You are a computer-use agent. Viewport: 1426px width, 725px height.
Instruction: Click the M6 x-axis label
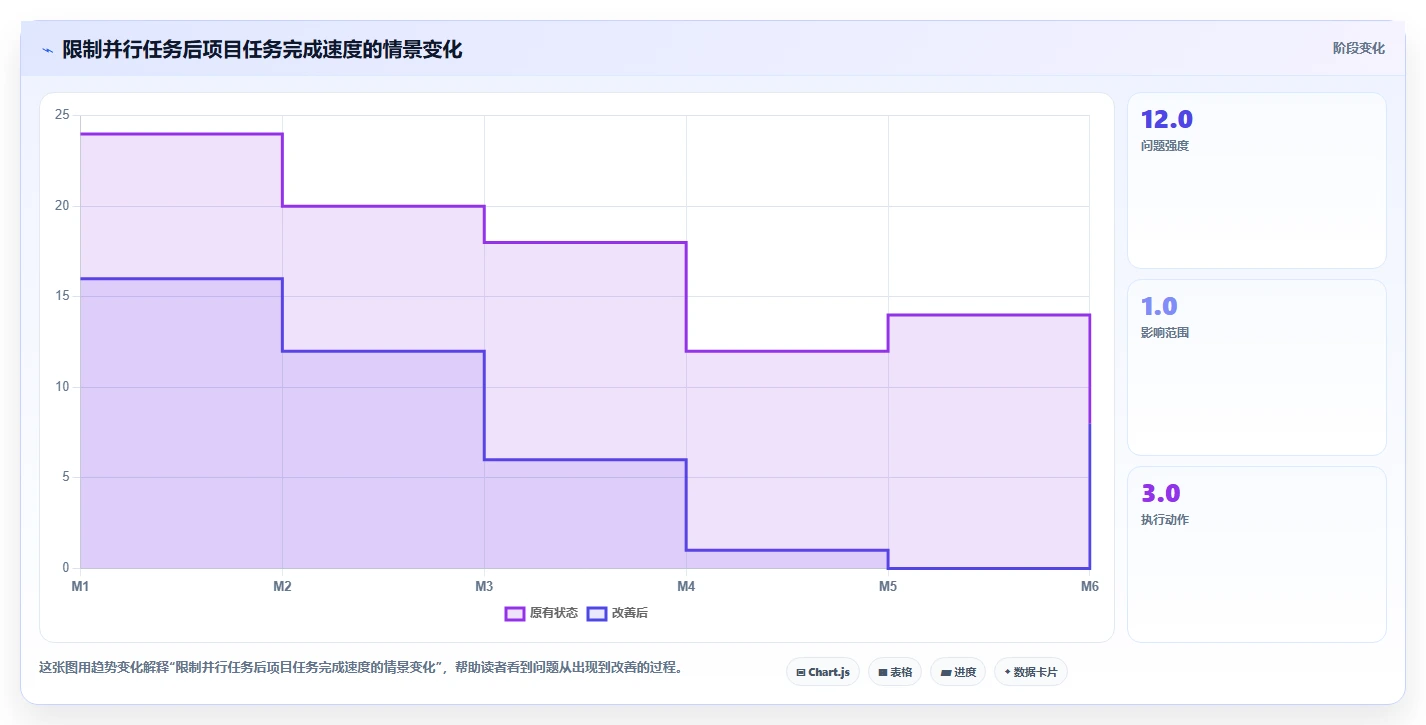tap(1090, 587)
